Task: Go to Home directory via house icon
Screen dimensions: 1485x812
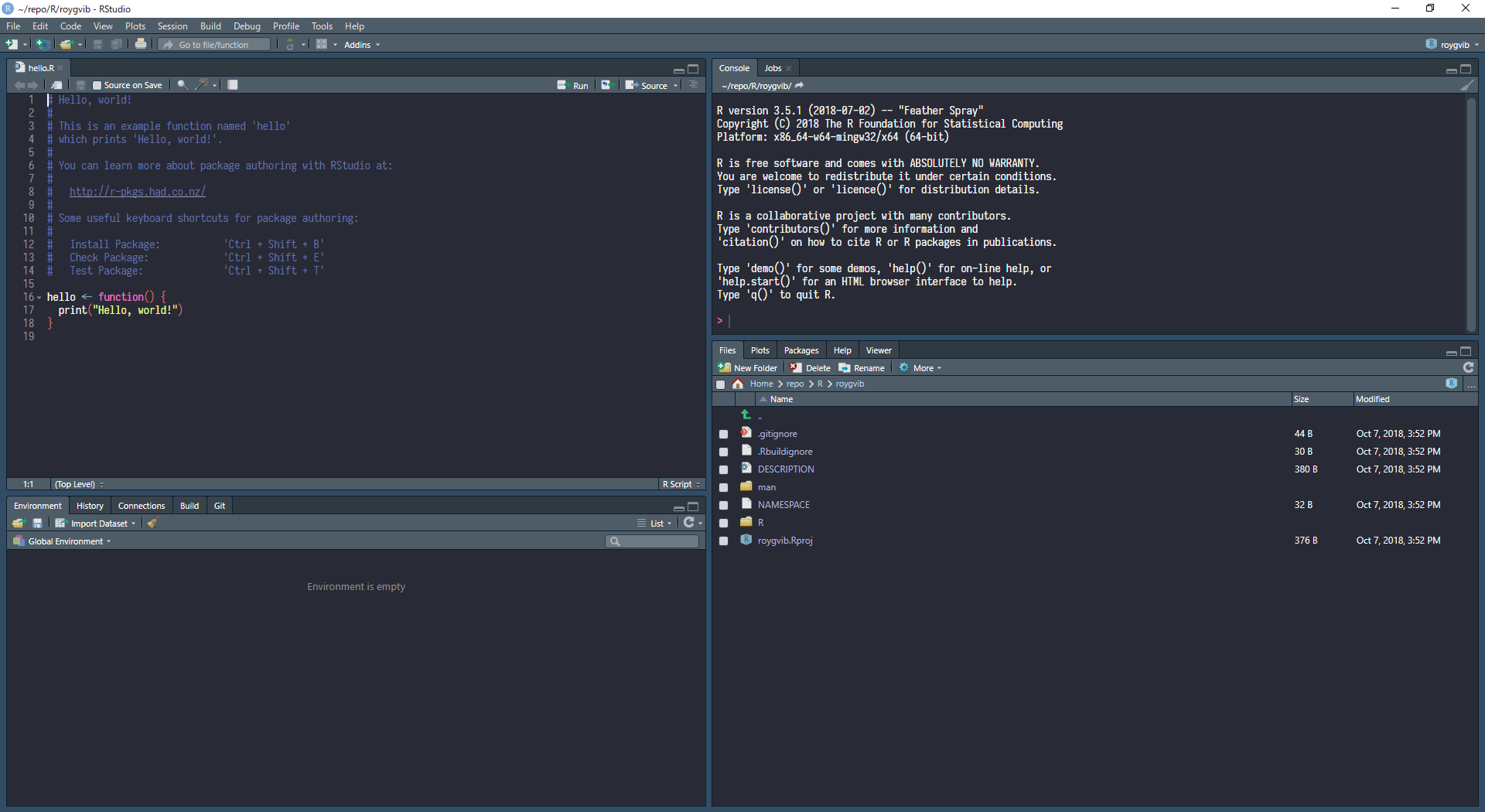Action: pyautogui.click(x=738, y=384)
